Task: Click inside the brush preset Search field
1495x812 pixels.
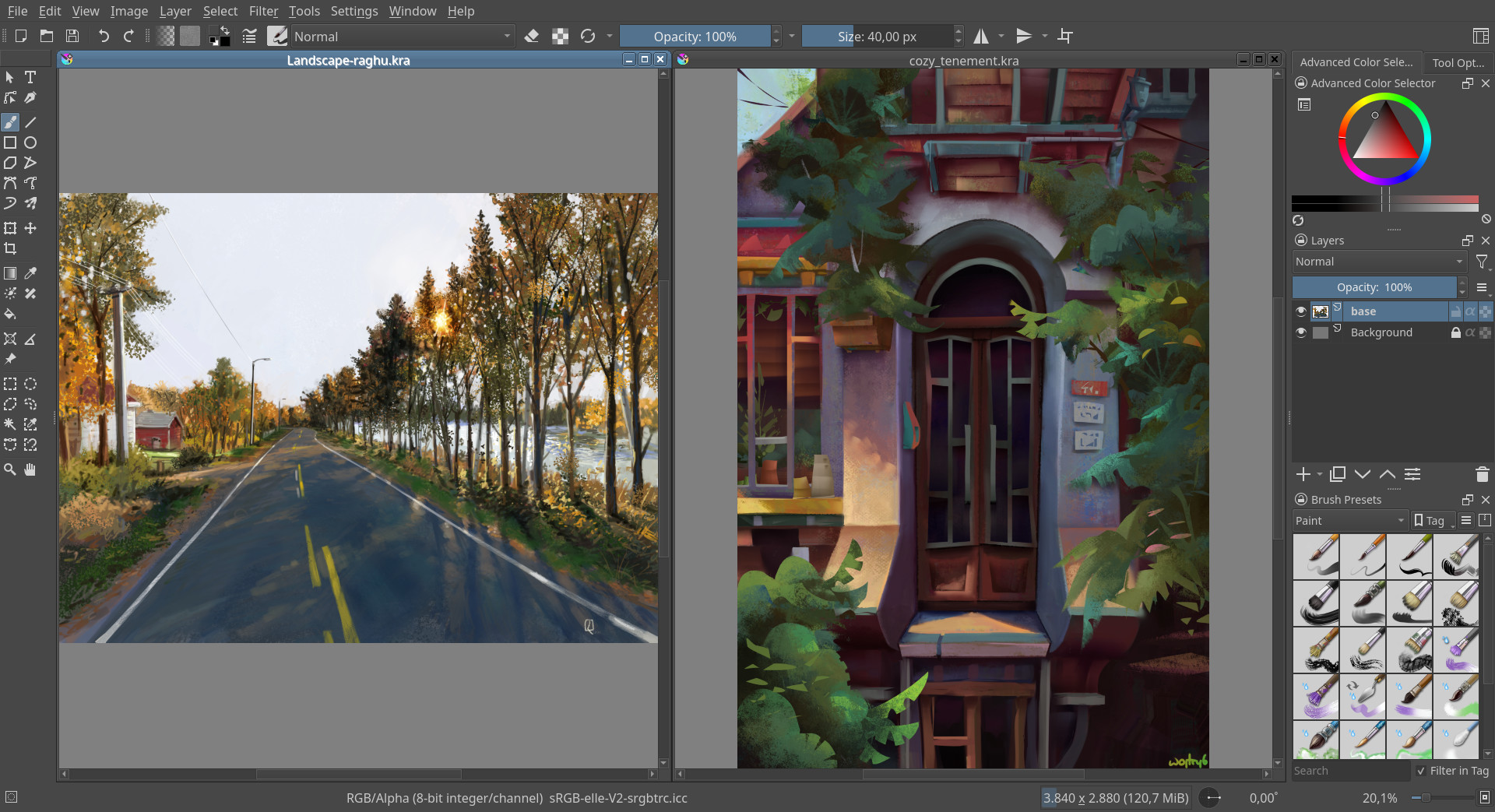Action: coord(1351,771)
